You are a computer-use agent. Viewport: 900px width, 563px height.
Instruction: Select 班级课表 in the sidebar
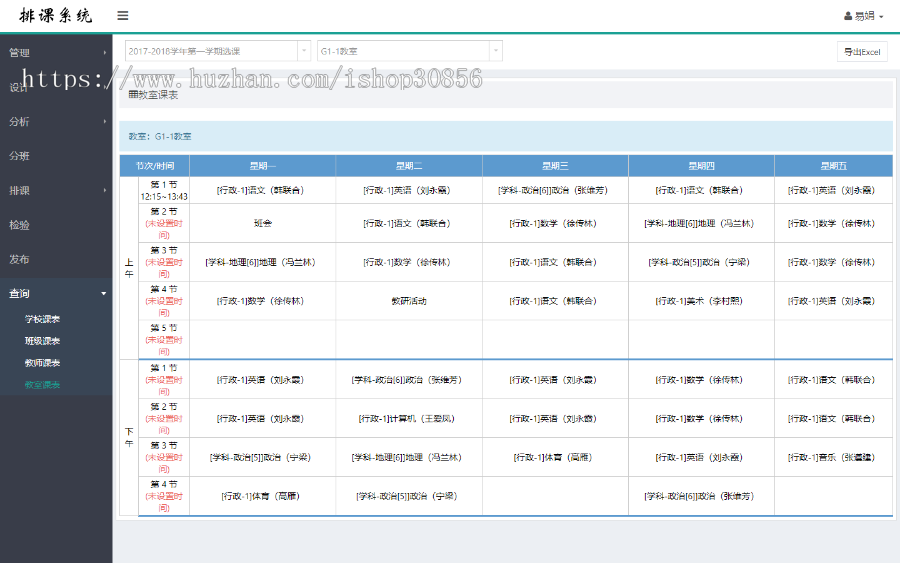pyautogui.click(x=42, y=341)
